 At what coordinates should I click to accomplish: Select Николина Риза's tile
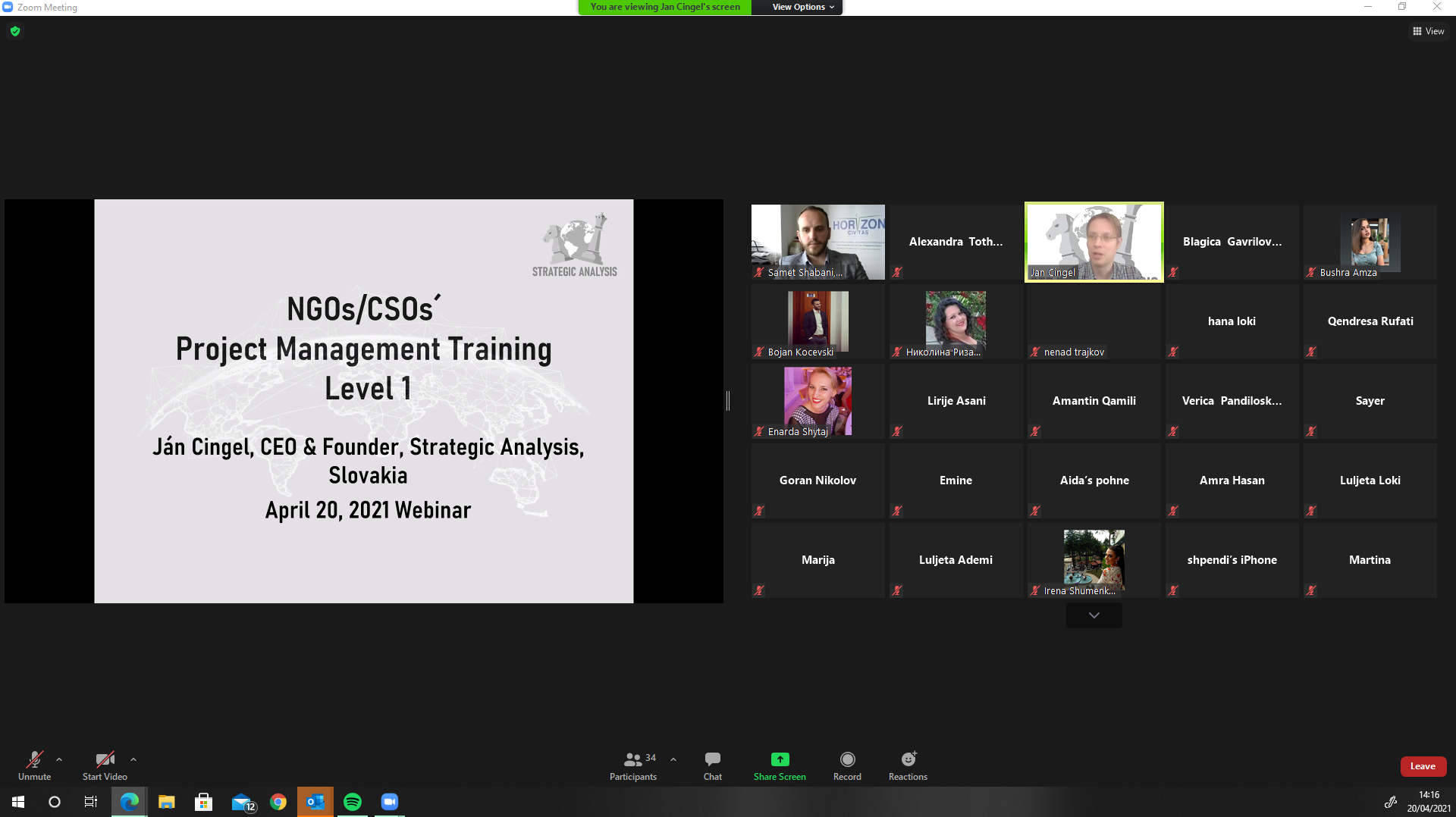(x=955, y=321)
